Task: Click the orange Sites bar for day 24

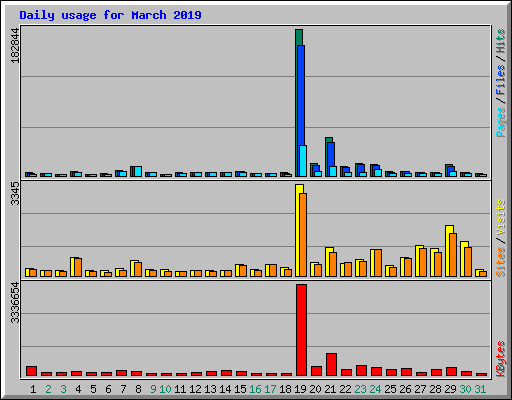Action: point(378,263)
